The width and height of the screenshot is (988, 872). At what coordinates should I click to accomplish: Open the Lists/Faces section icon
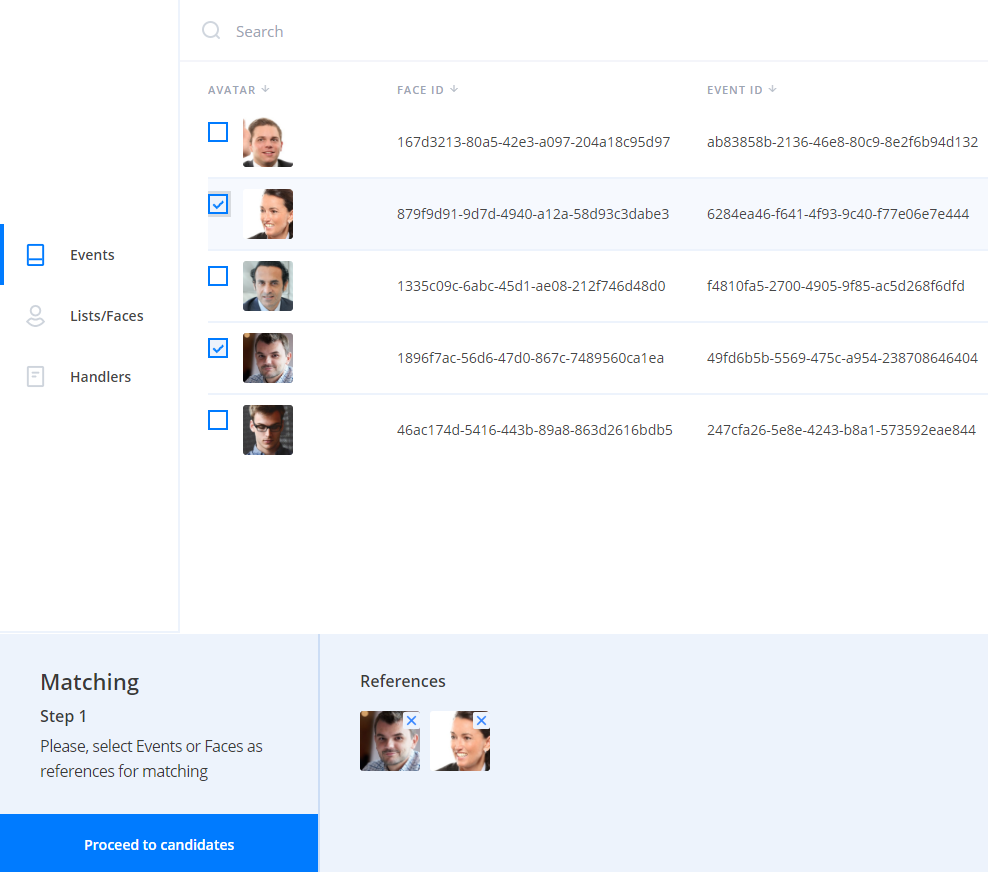[x=35, y=315]
